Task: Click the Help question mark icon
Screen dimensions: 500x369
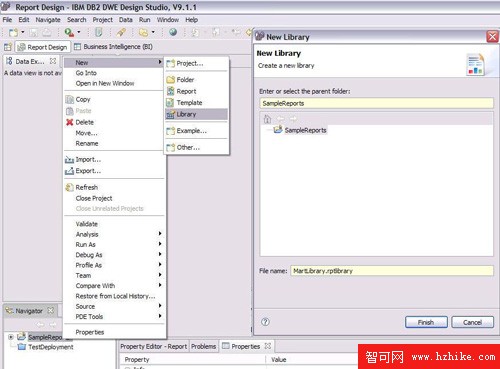Action: click(265, 322)
